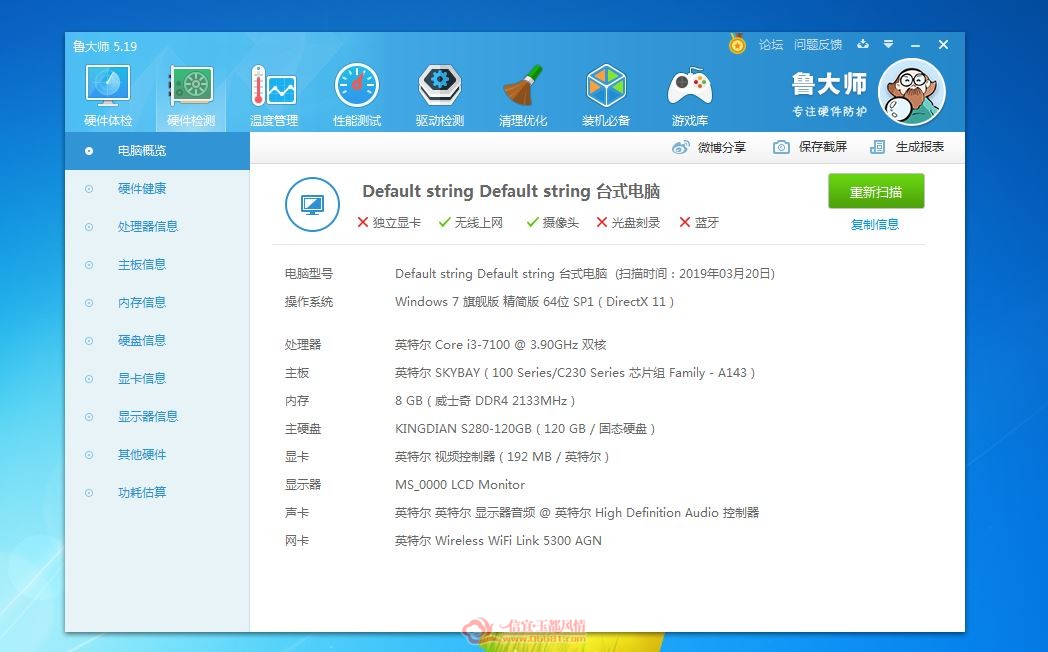Viewport: 1048px width, 652px height.
Task: Open 功耗估算 sidebar item
Action: [x=157, y=493]
